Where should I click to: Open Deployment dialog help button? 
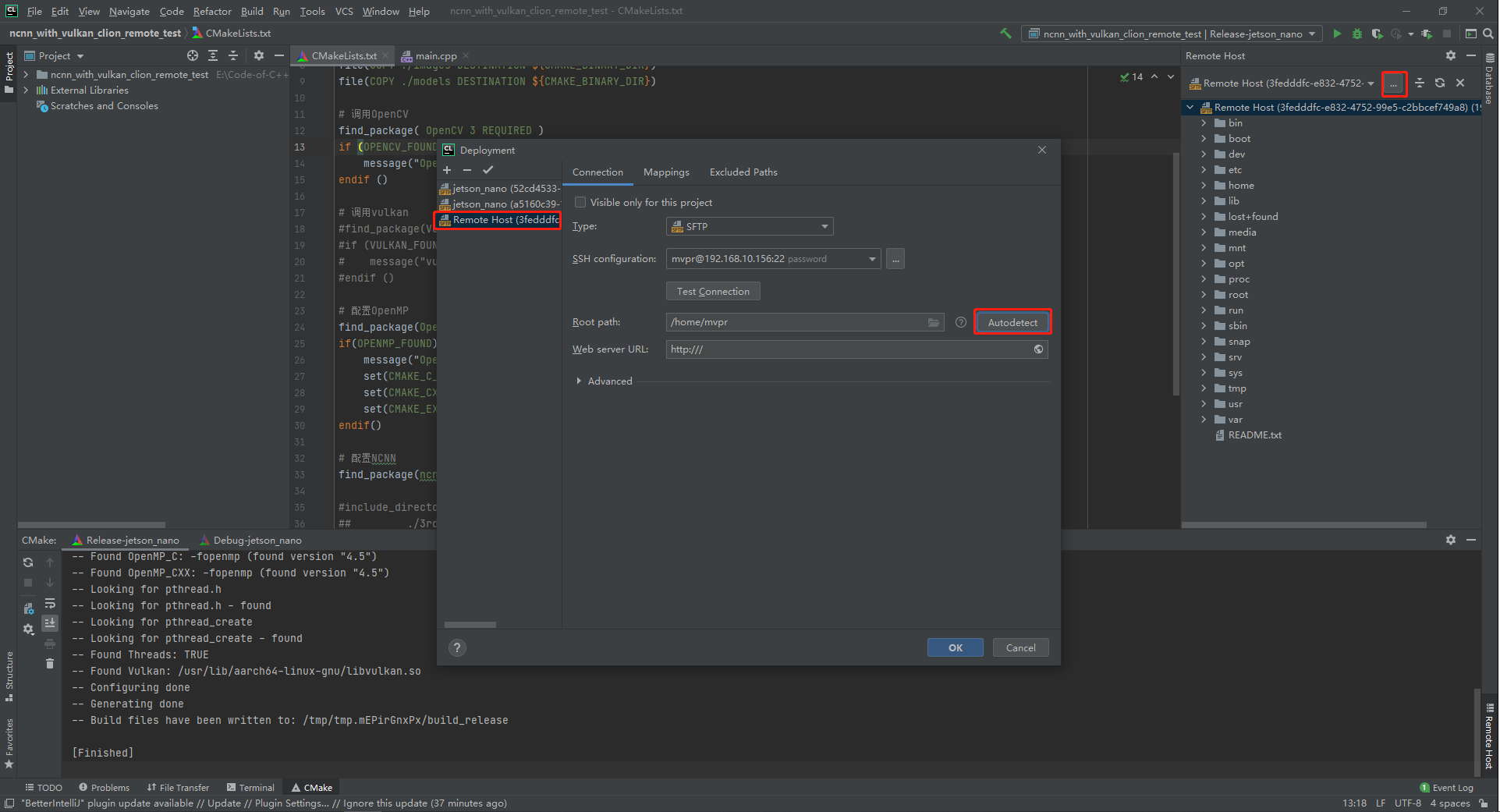[x=458, y=647]
